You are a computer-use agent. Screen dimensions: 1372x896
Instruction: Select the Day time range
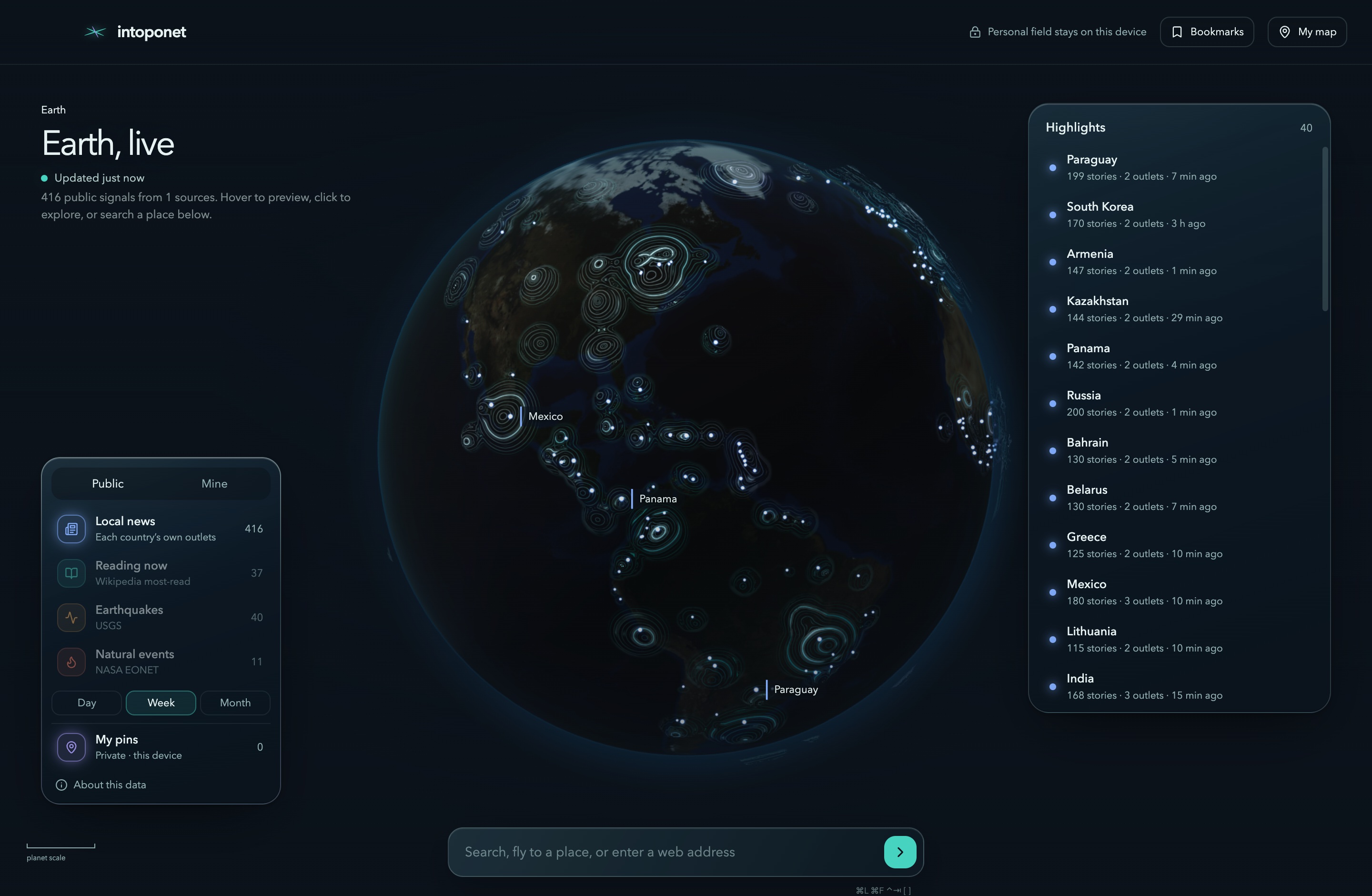87,703
